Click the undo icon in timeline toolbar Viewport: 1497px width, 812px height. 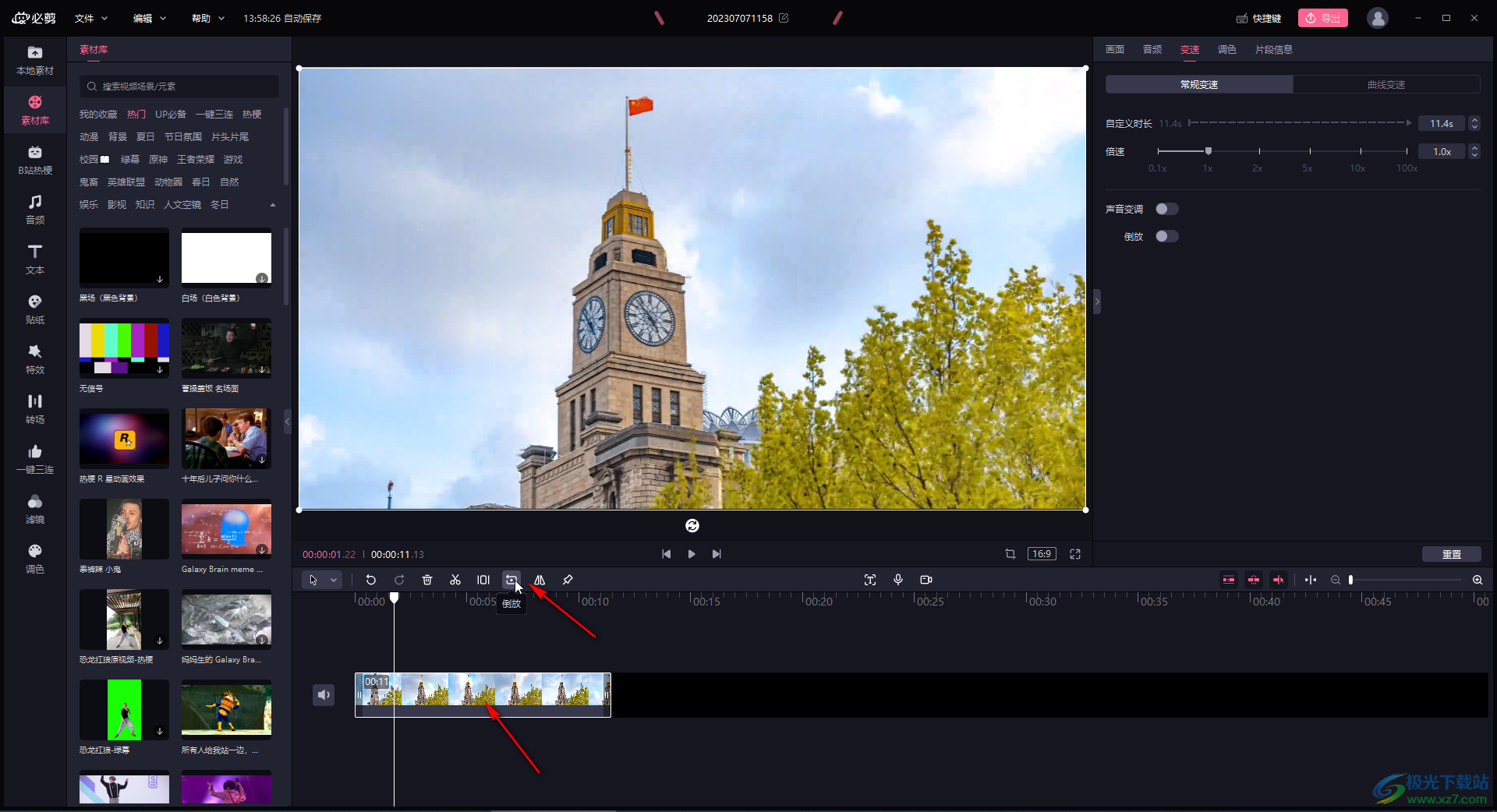tap(371, 580)
